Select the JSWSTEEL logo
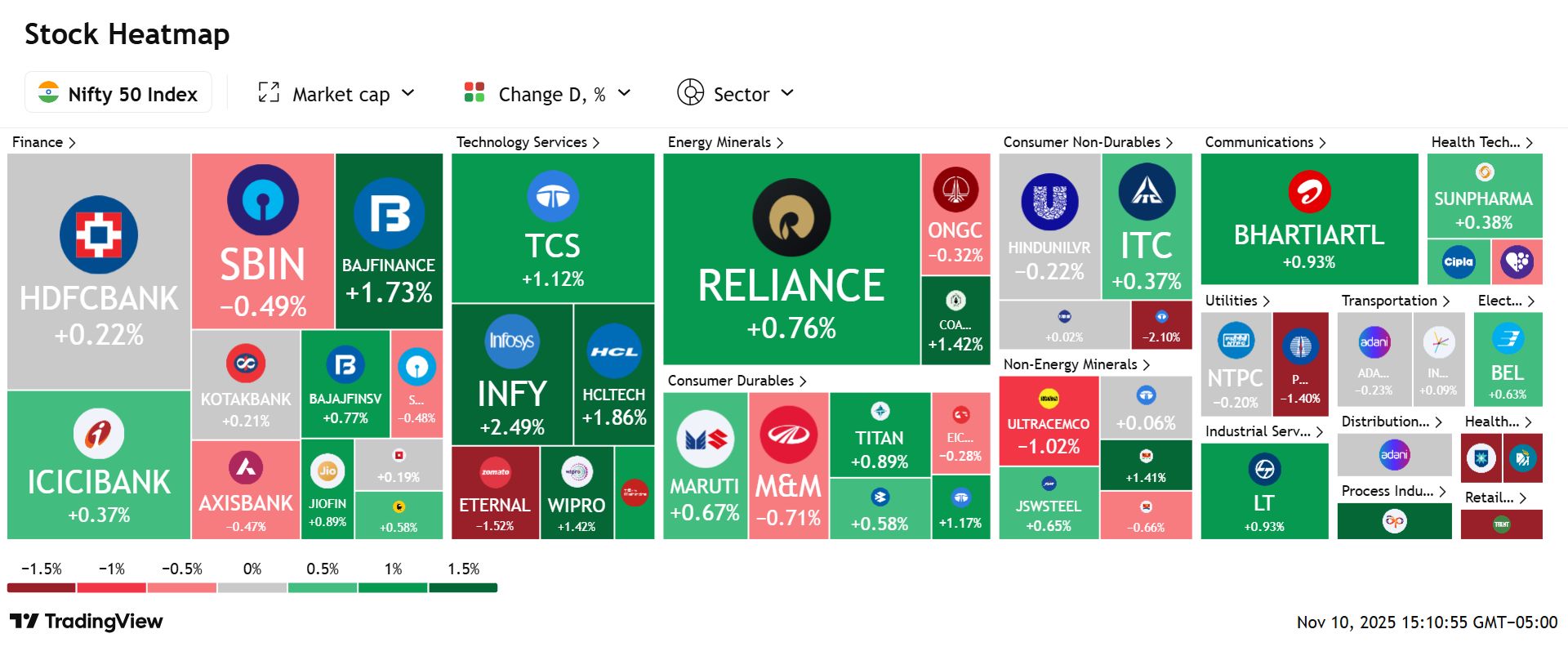 (x=1049, y=484)
